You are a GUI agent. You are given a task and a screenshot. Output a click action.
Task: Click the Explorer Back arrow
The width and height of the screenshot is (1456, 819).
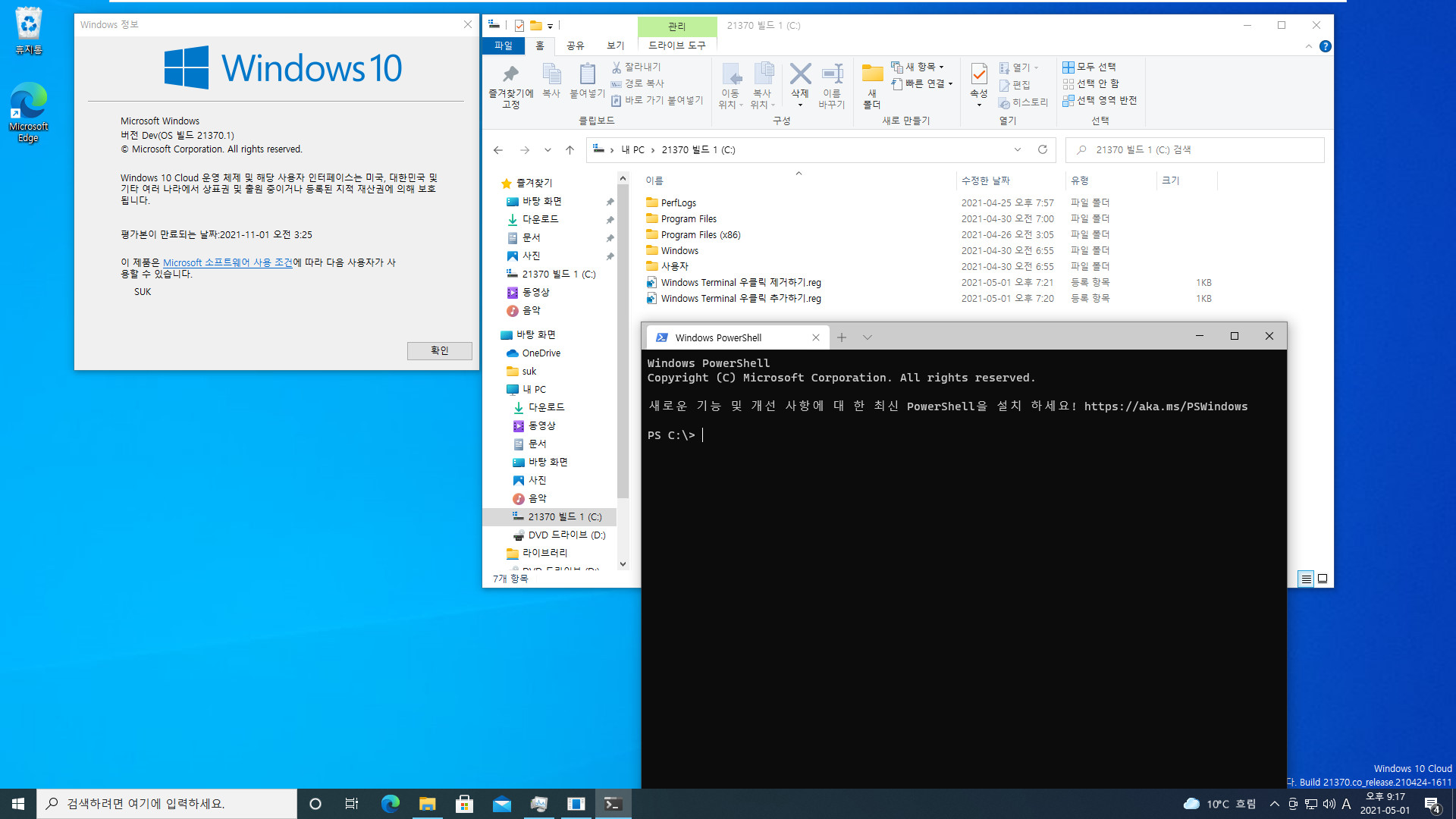tap(498, 150)
